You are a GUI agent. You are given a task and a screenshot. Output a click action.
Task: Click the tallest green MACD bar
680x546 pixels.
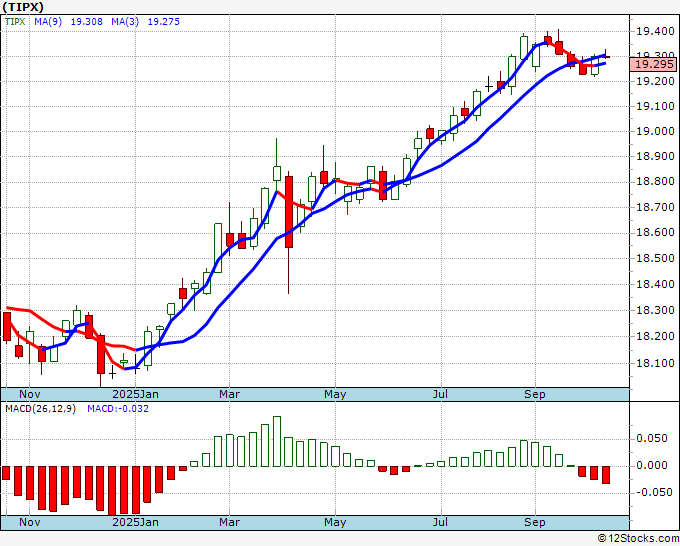pos(277,441)
